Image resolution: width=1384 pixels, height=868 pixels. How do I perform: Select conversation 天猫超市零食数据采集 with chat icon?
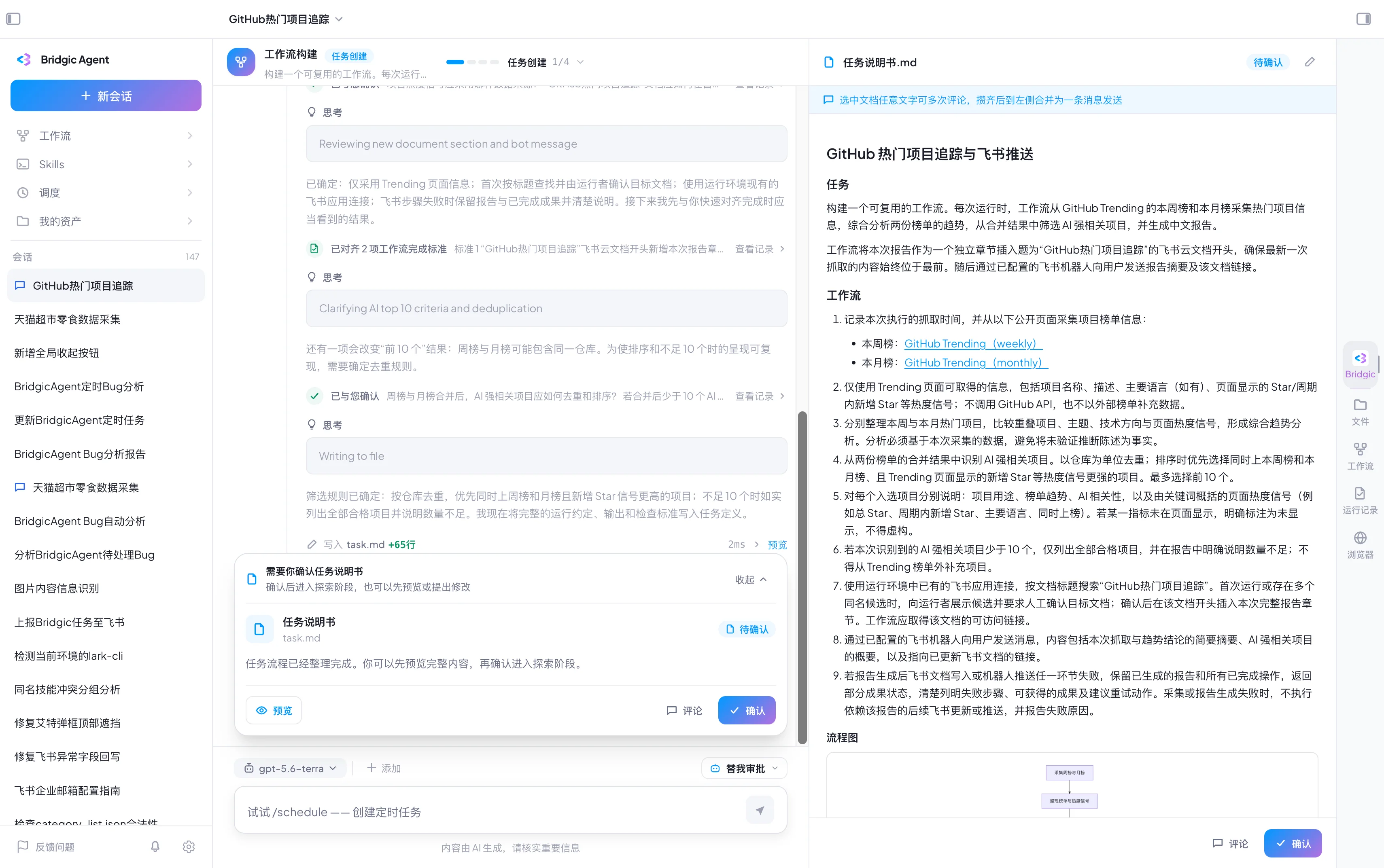tap(106, 487)
